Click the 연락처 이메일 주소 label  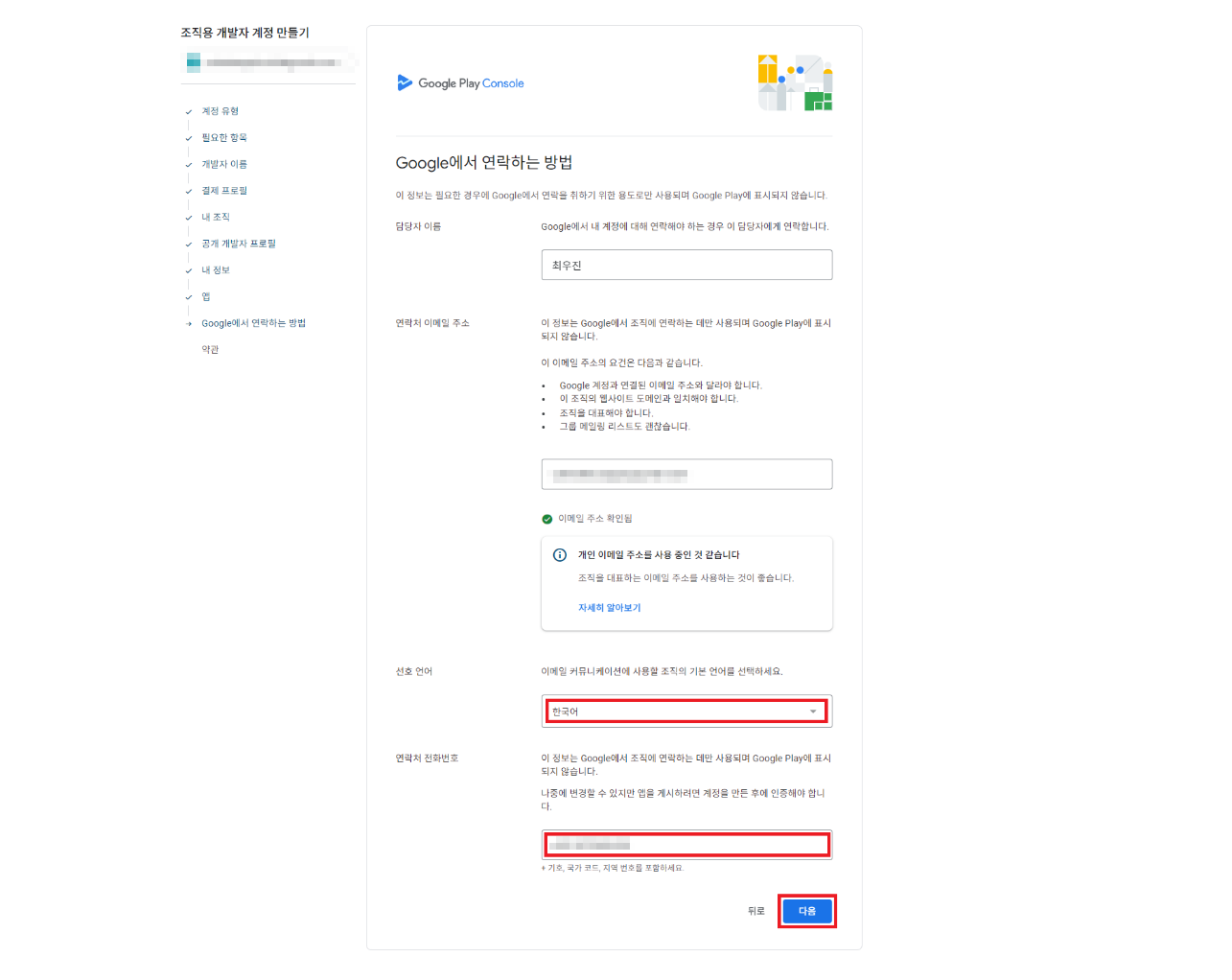(432, 323)
